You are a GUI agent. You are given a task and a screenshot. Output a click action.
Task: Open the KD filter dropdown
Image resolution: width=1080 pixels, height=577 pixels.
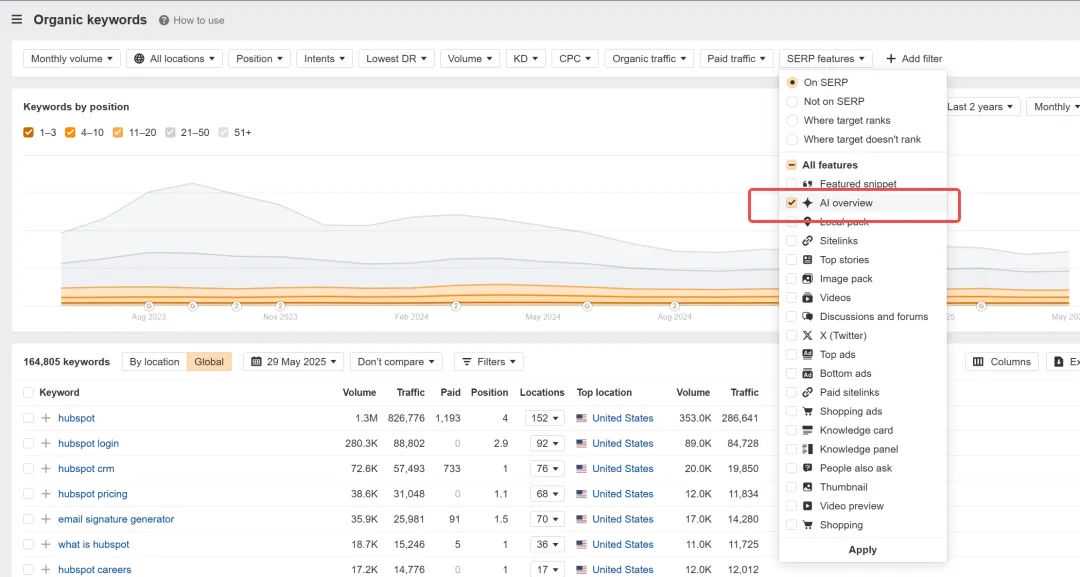point(526,59)
